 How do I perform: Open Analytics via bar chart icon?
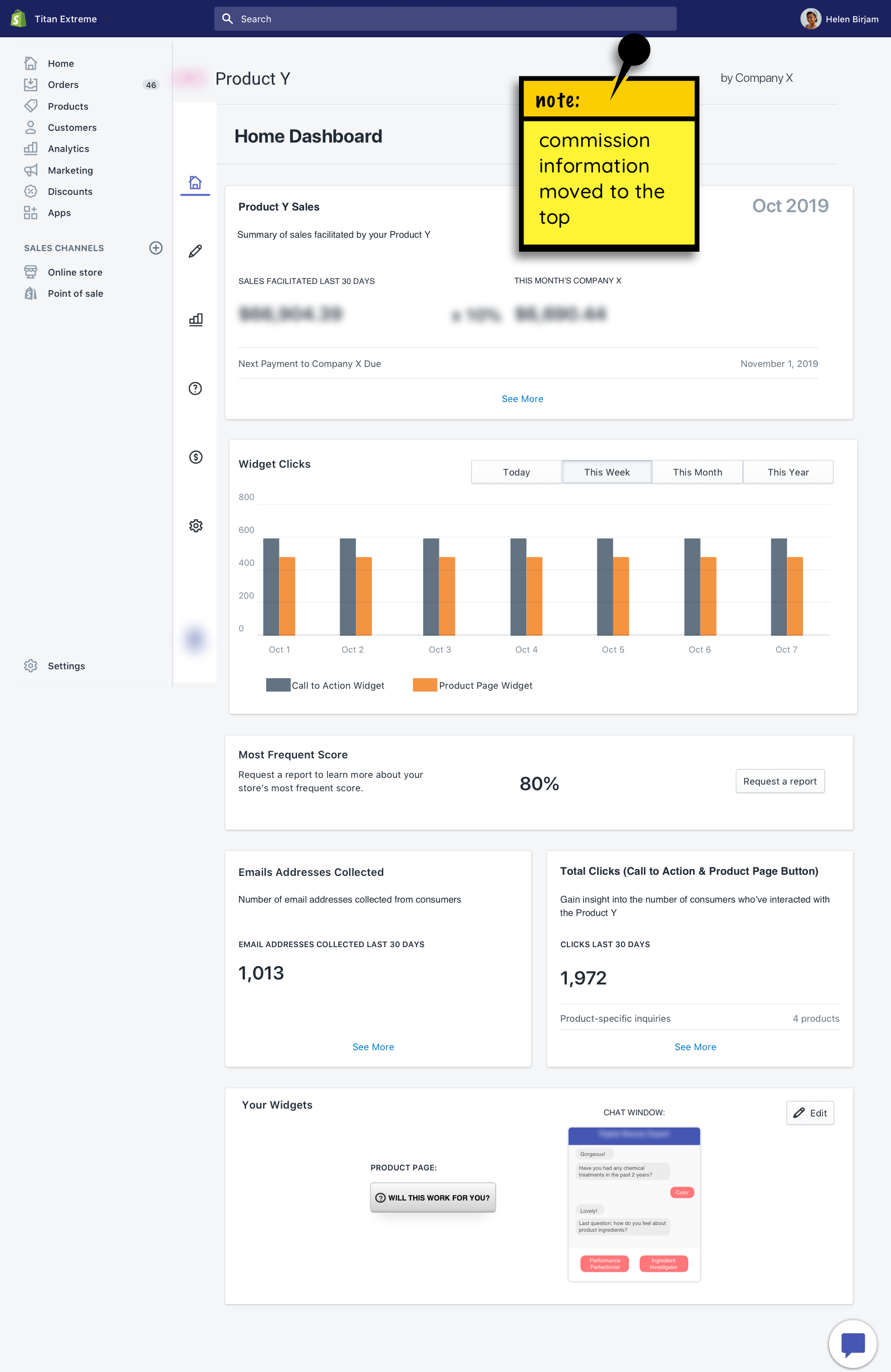pyautogui.click(x=31, y=149)
